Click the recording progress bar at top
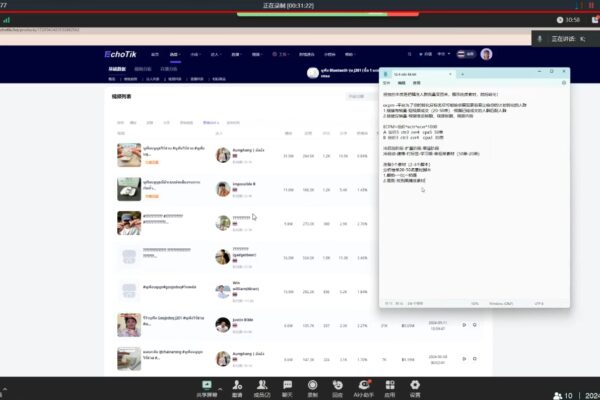Image resolution: width=600 pixels, height=400 pixels. click(328, 14)
